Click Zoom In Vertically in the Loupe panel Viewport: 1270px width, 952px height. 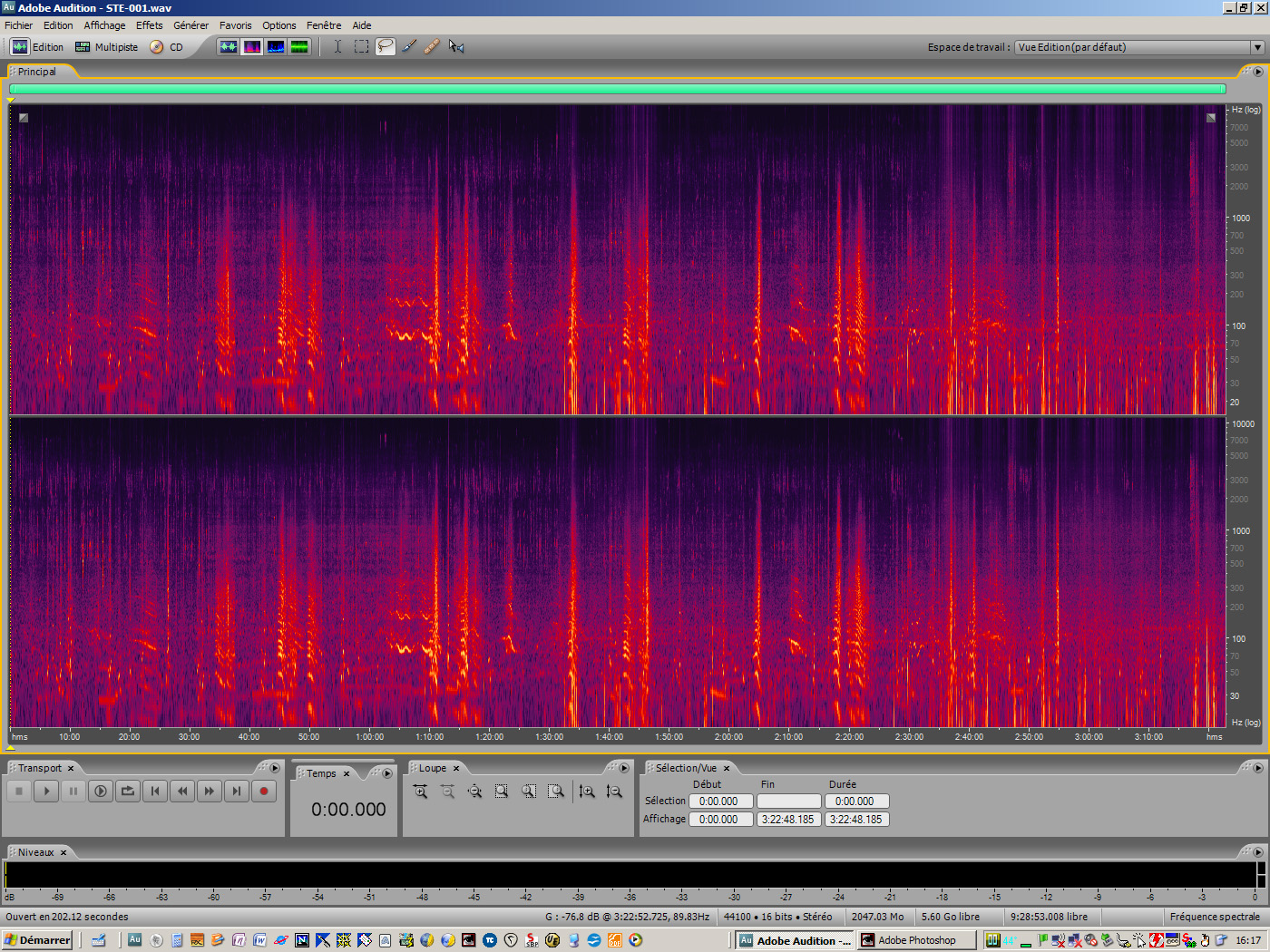(x=587, y=792)
